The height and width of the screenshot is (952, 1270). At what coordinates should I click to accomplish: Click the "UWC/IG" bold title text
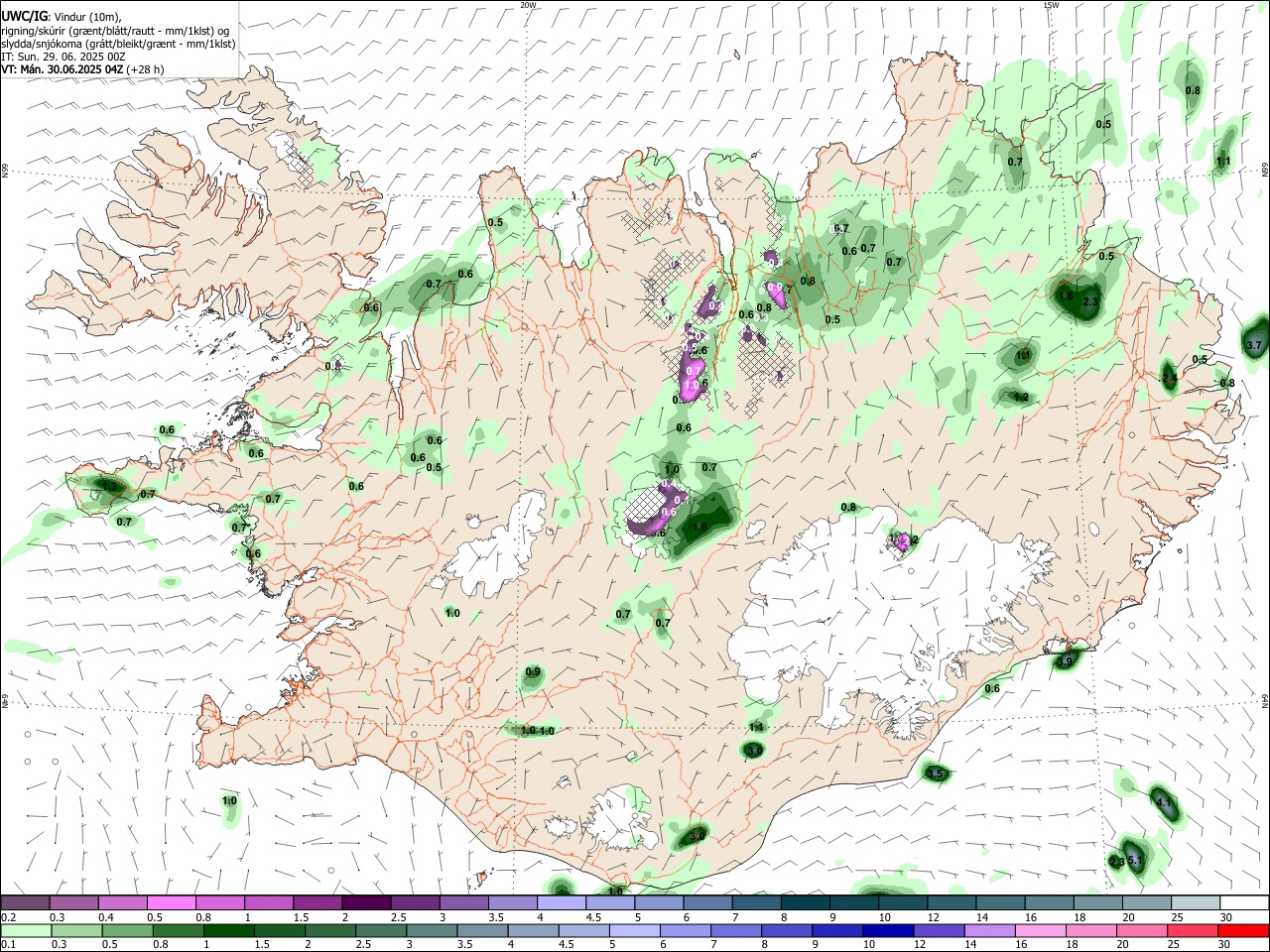click(24, 17)
